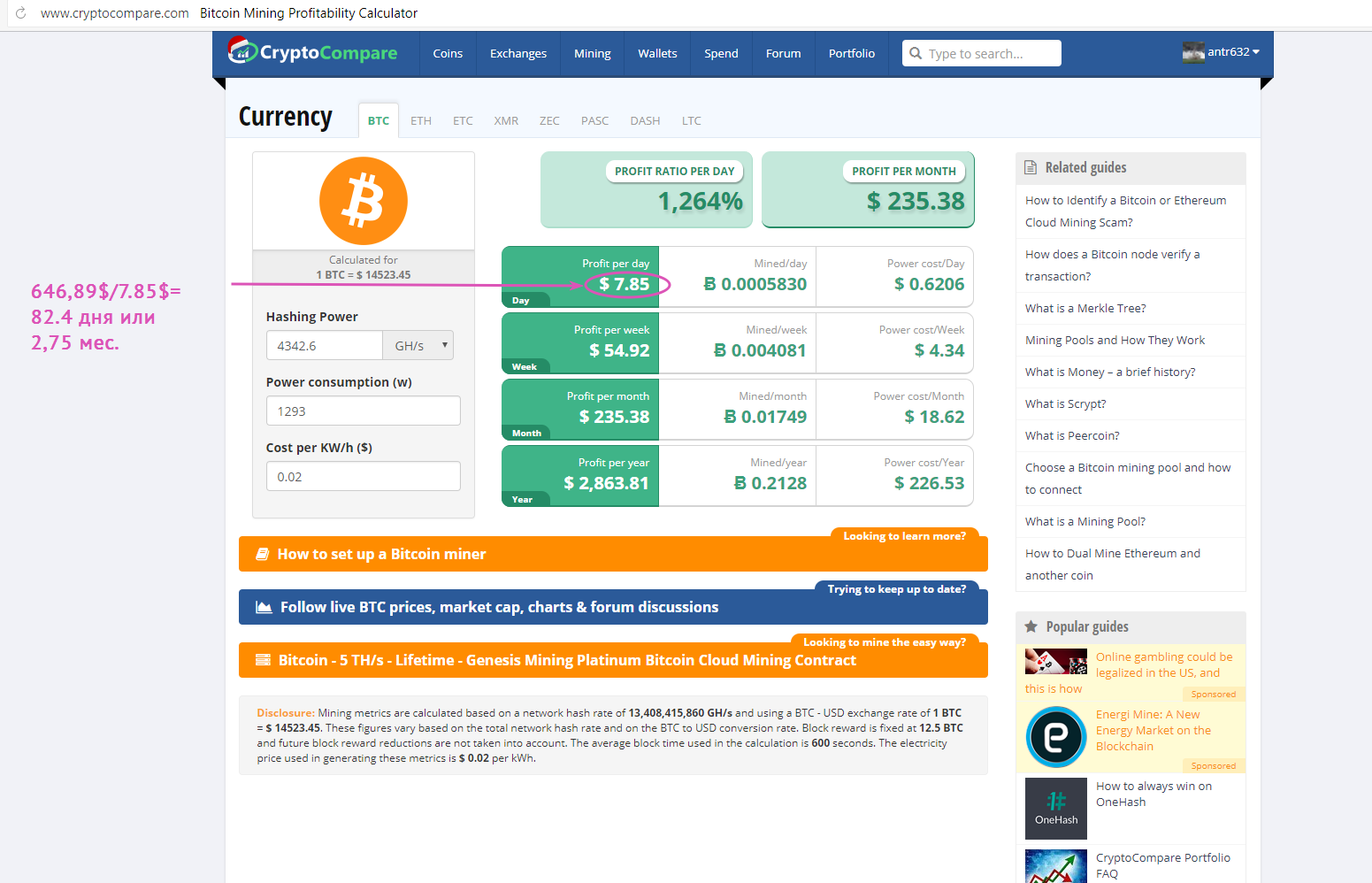Open the online gambling article thumbnail

coord(1056,662)
